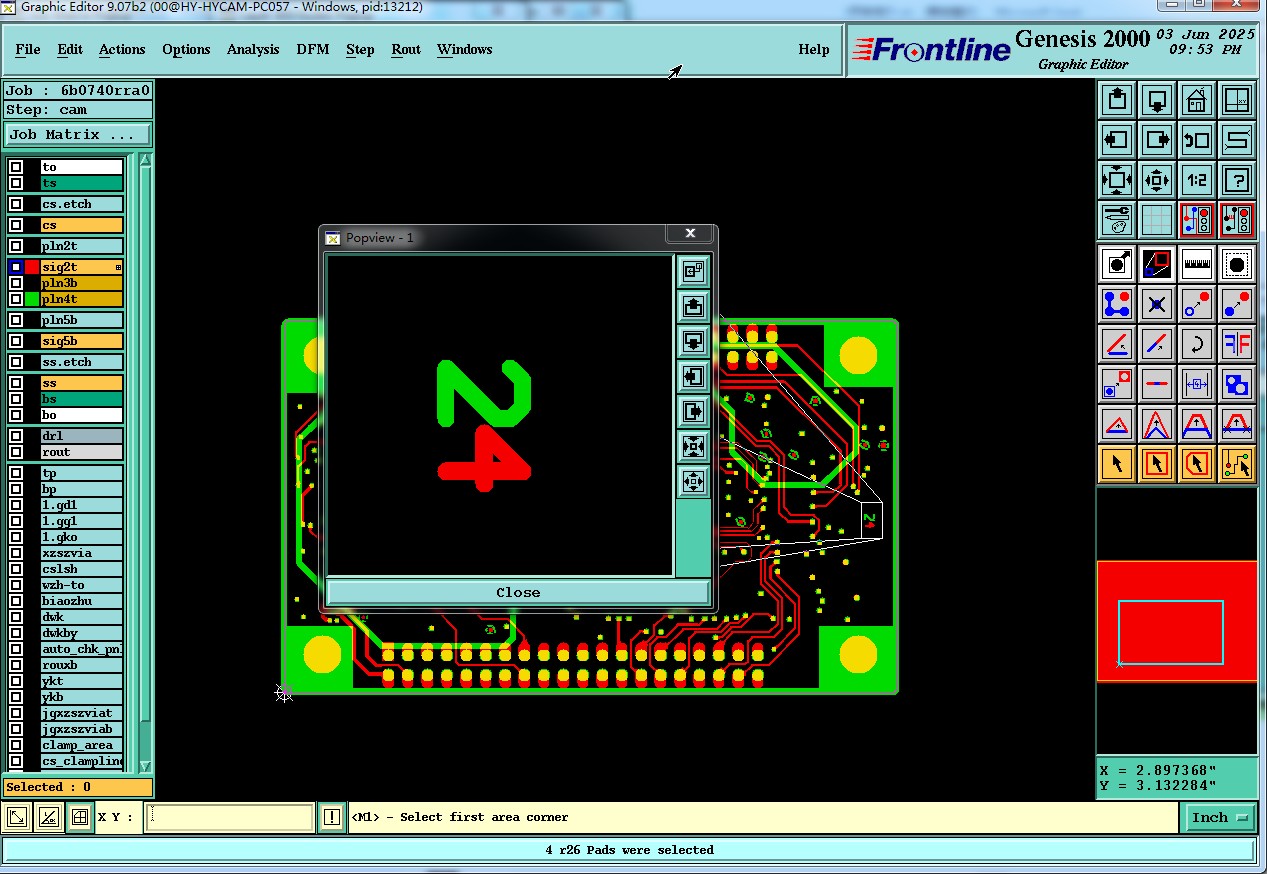Open the DFM menu
Viewport: 1267px width, 874px height.
[x=313, y=49]
